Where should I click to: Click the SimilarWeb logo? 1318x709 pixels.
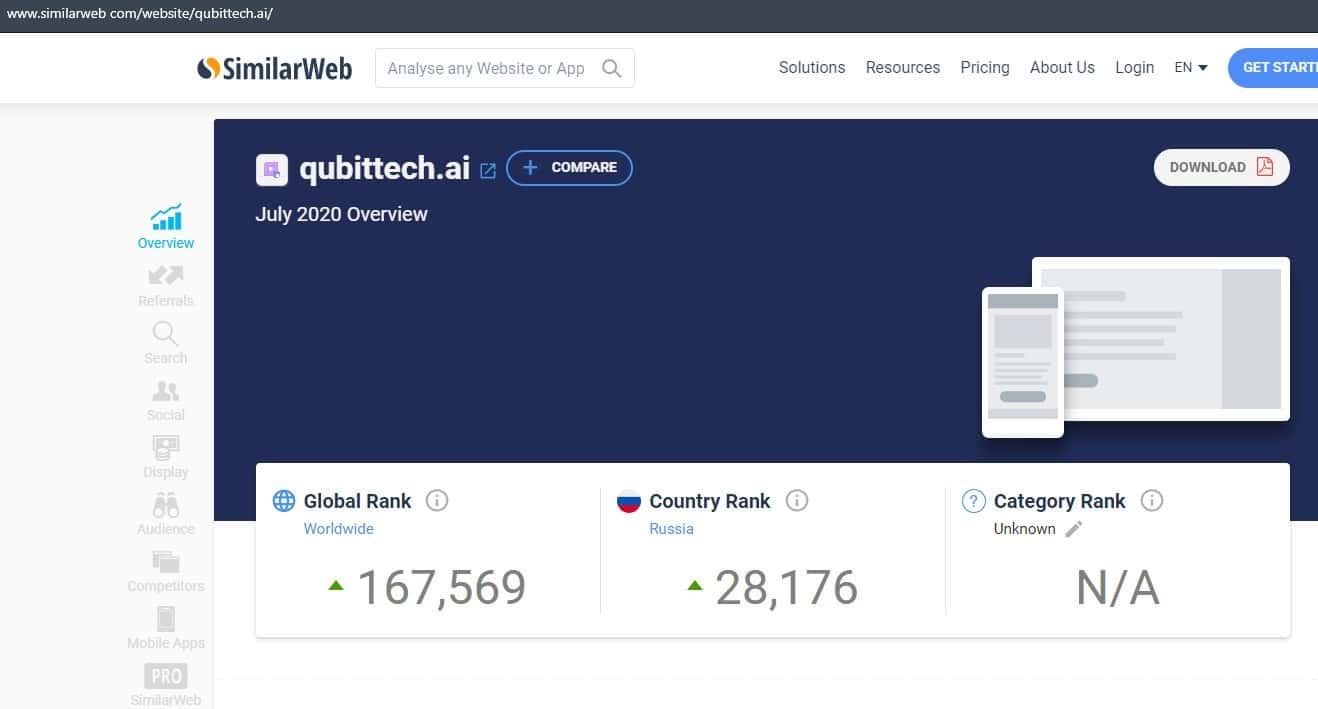pos(274,68)
